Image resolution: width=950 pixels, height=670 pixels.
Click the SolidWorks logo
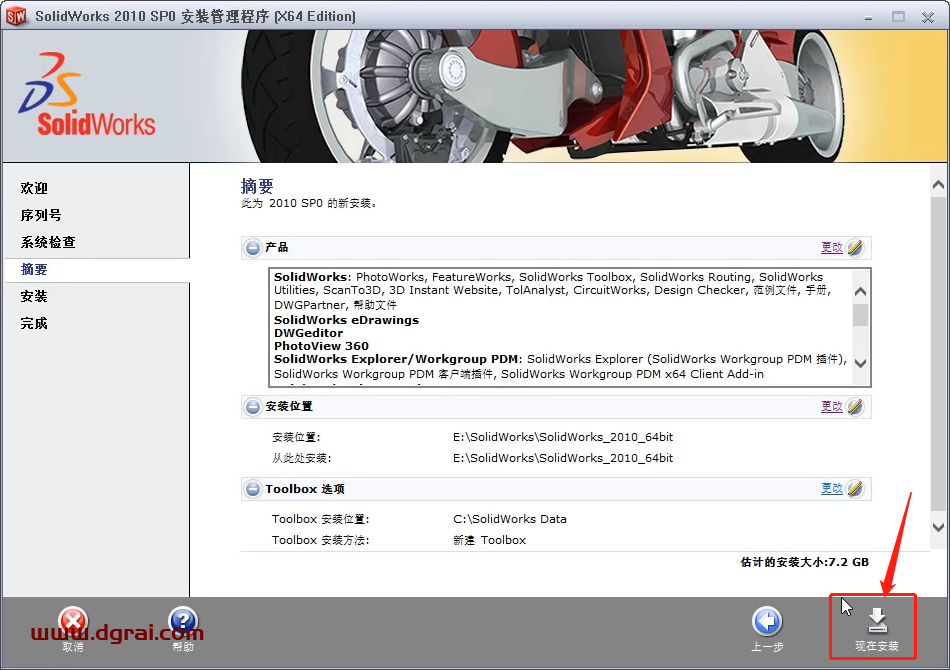pos(87,95)
